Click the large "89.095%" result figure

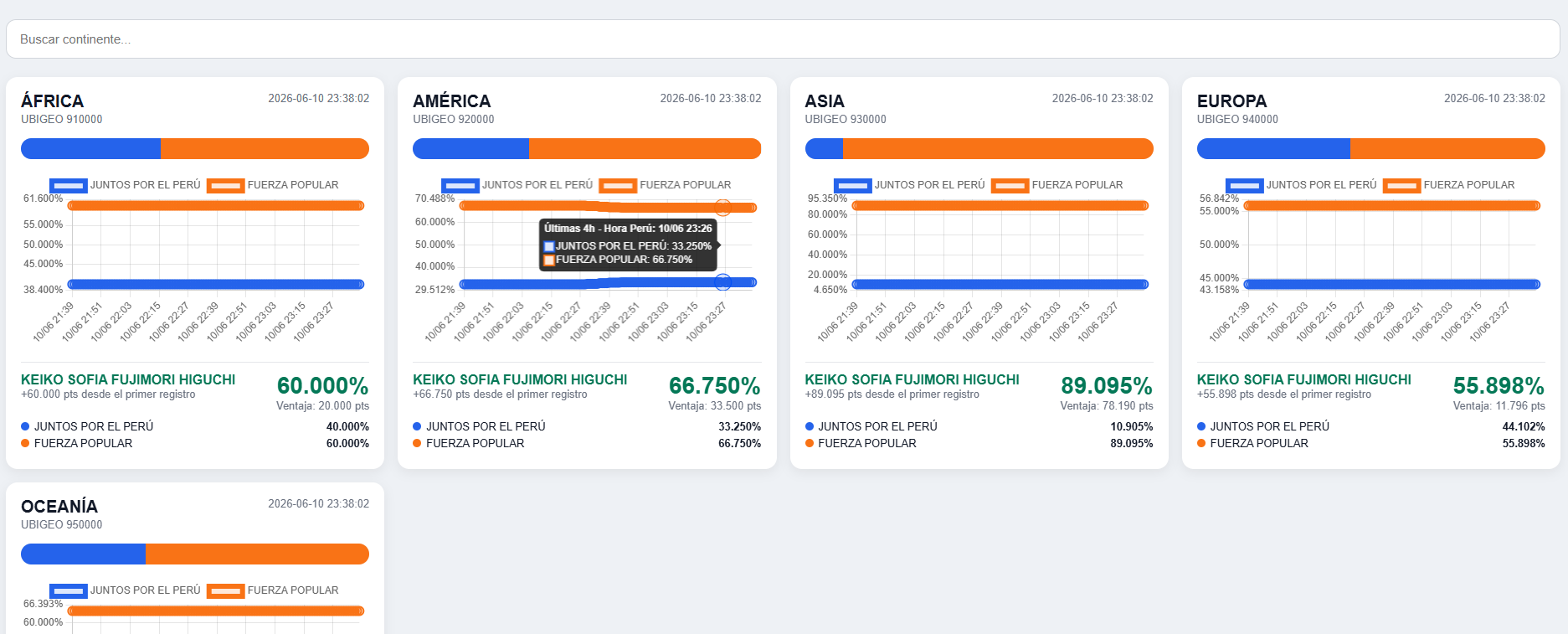point(1107,386)
